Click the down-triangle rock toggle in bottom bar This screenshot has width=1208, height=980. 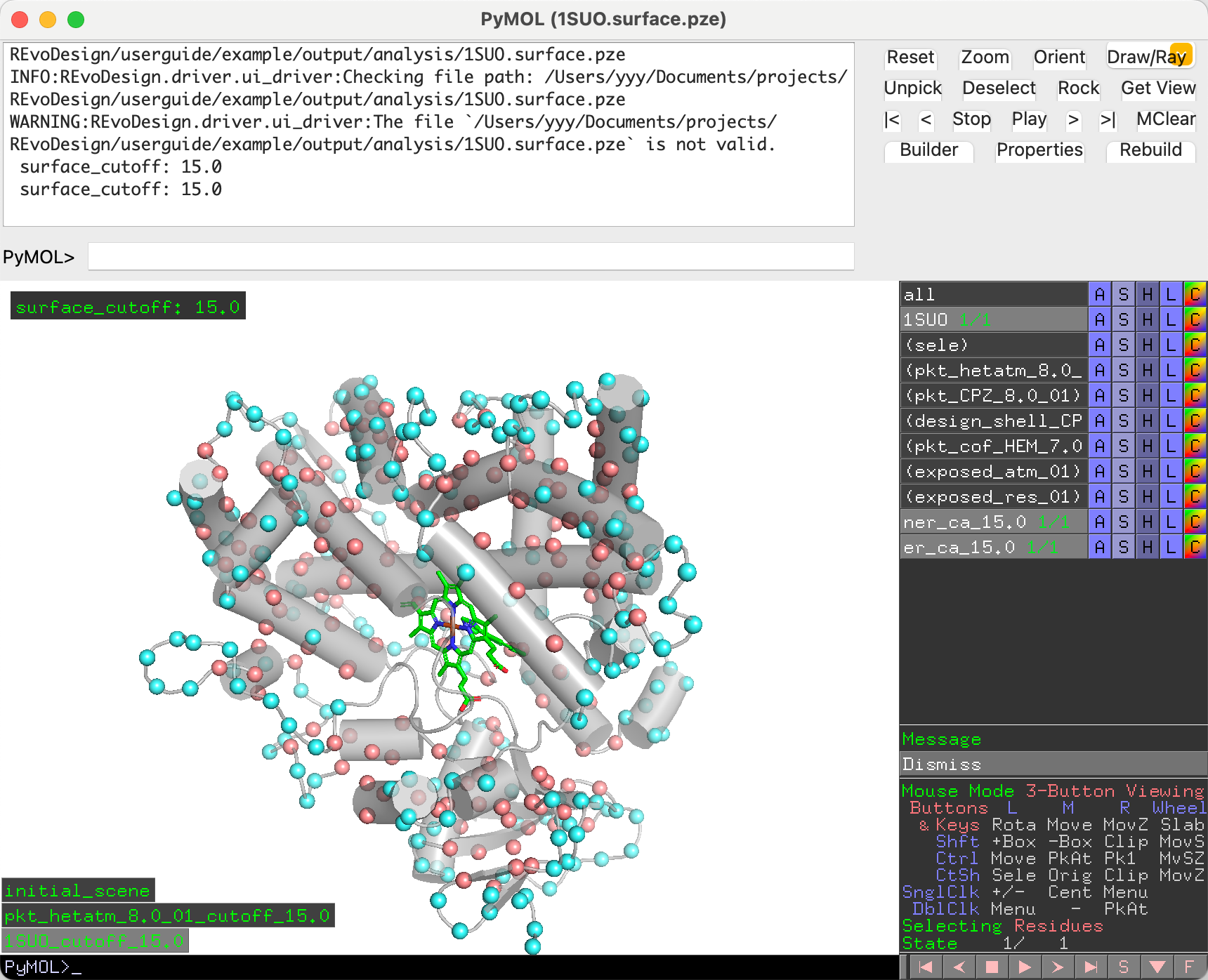(1157, 967)
